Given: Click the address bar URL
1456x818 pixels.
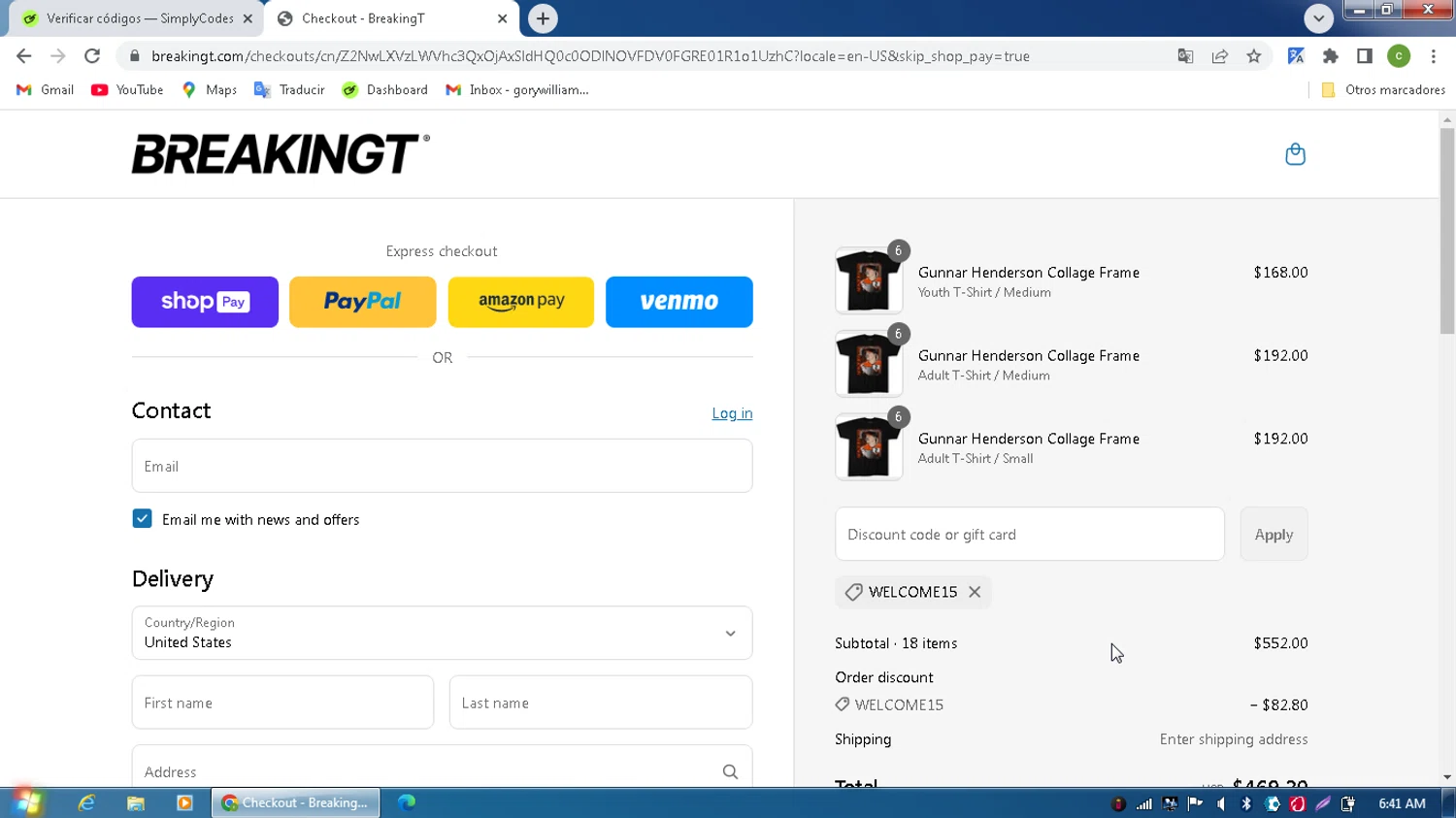Looking at the screenshot, I should pos(590,56).
